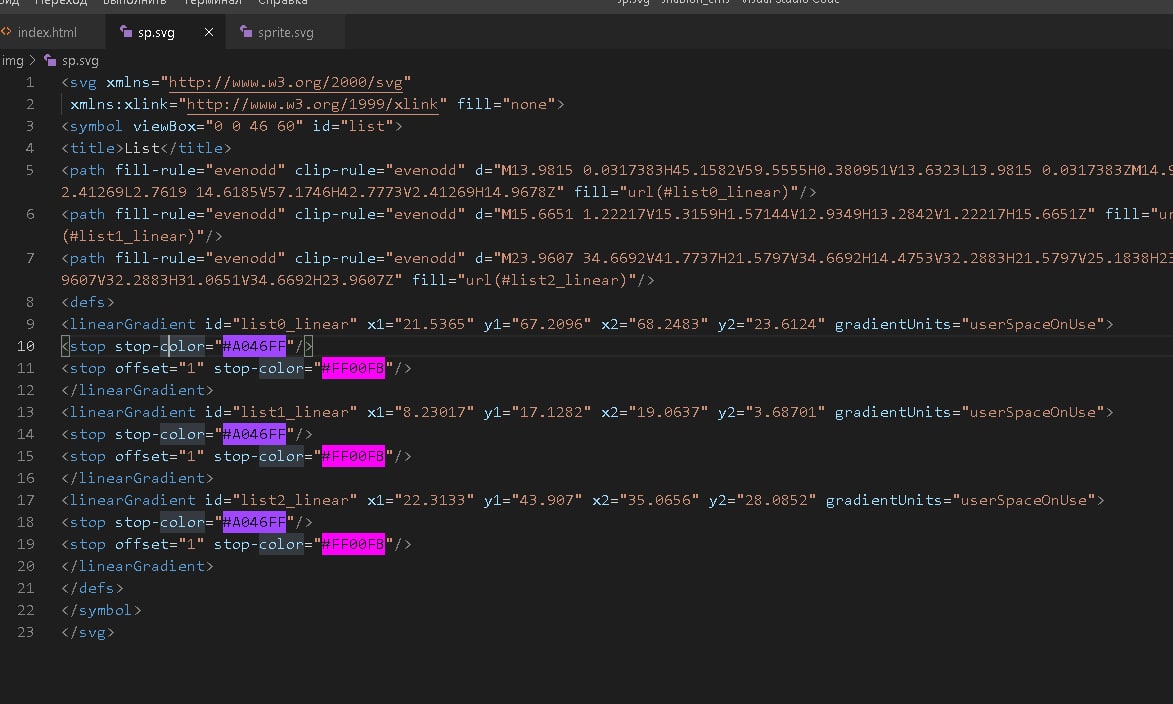Click the #FF00FB color on line 19
This screenshot has width=1173, height=704.
click(353, 544)
